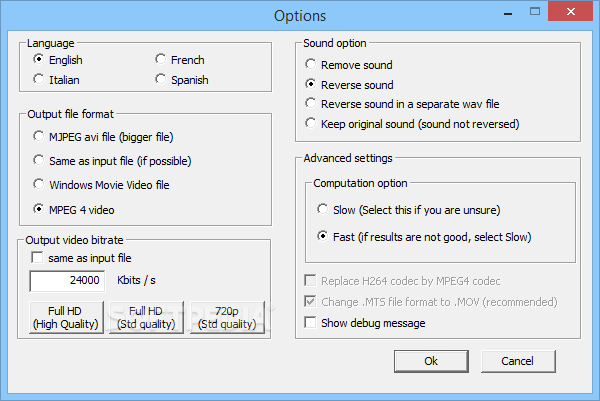Minimize the Options window
This screenshot has height=401, width=600.
tap(508, 12)
